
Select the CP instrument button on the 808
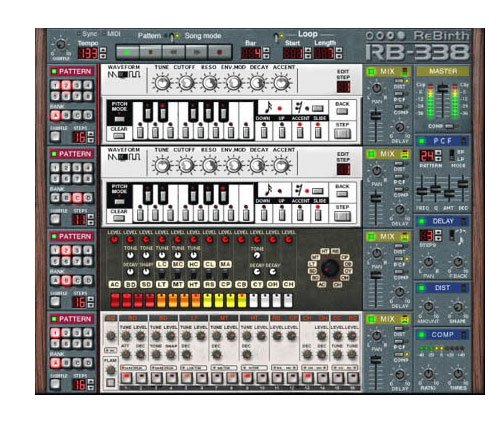coord(225,284)
